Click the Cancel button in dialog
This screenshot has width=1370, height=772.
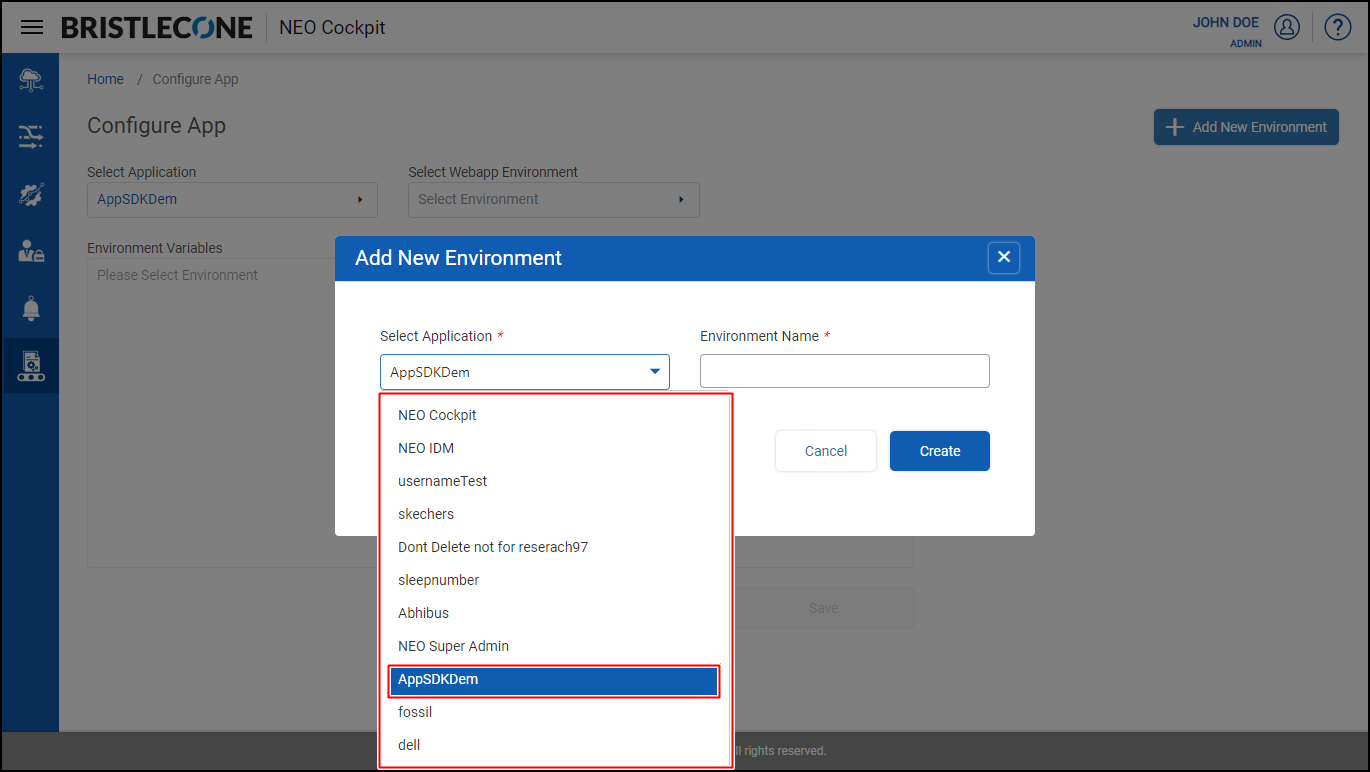[826, 451]
